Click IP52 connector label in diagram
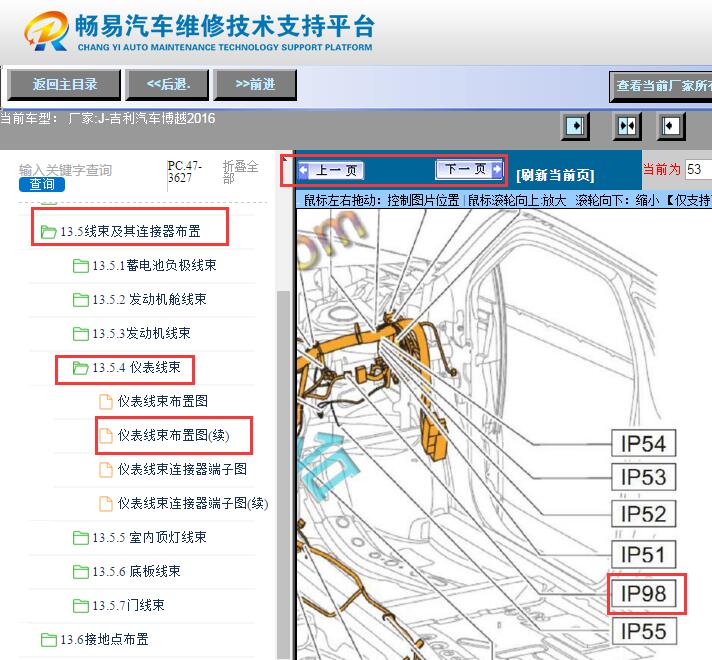This screenshot has height=660, width=712. [643, 514]
